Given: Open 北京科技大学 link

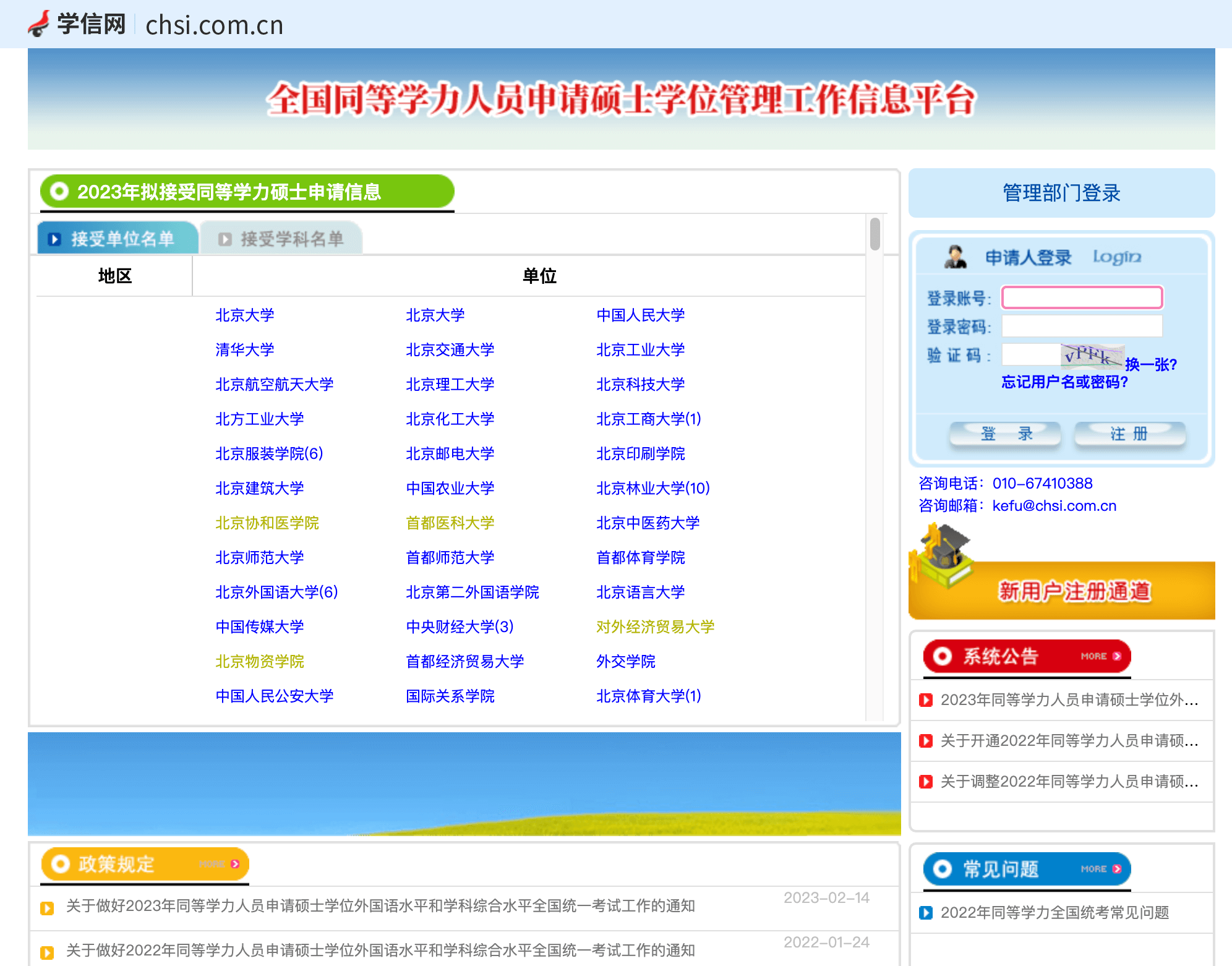Looking at the screenshot, I should [x=641, y=385].
